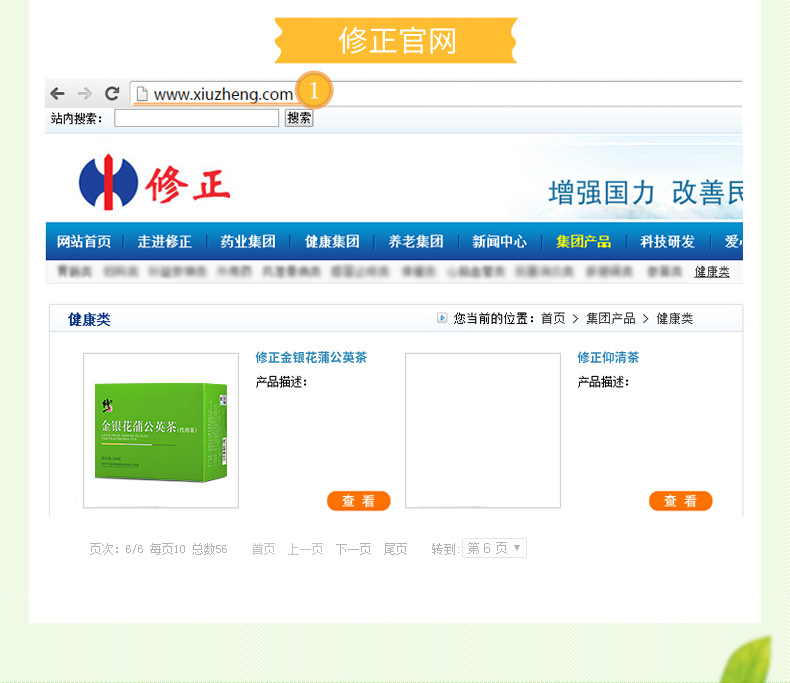Viewport: 790px width, 683px height.
Task: Reload the page with refresh icon
Action: click(112, 93)
